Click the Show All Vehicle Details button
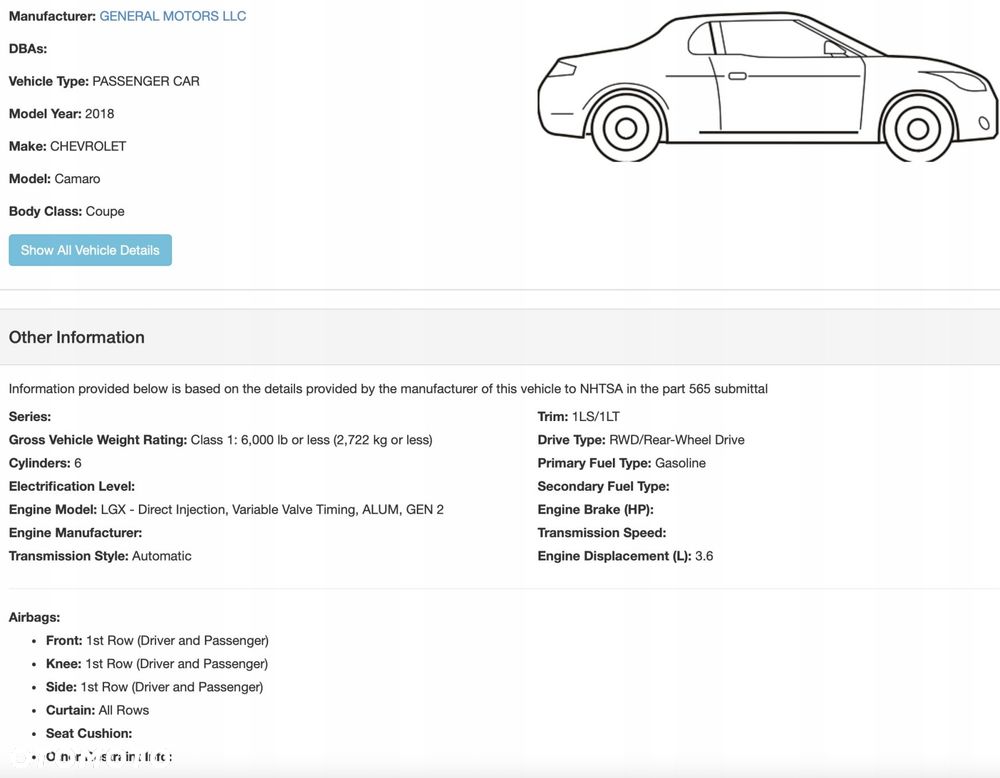1000x778 pixels. tap(90, 250)
